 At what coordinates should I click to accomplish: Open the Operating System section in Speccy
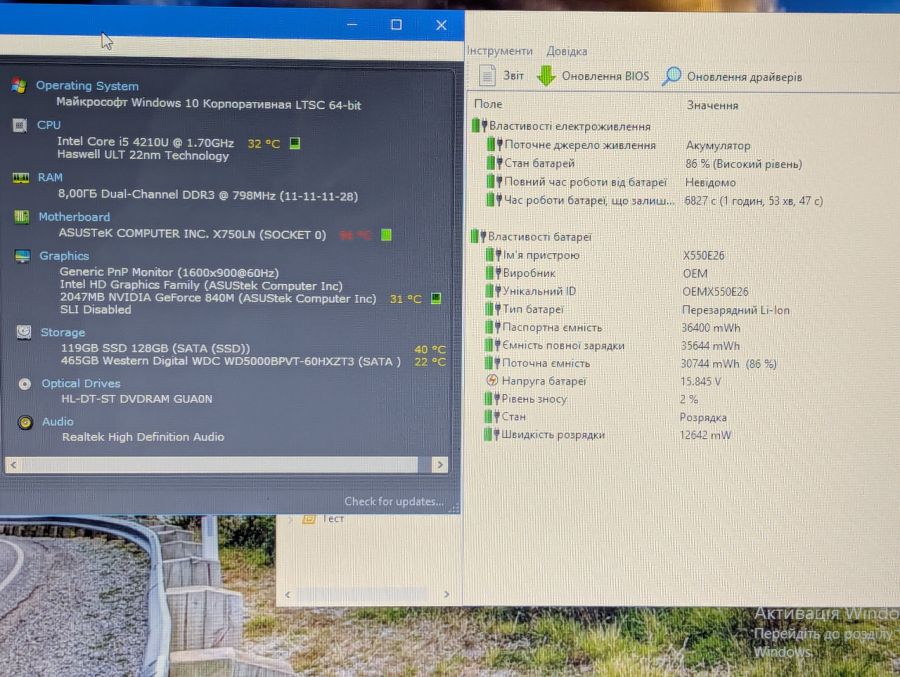pos(87,86)
